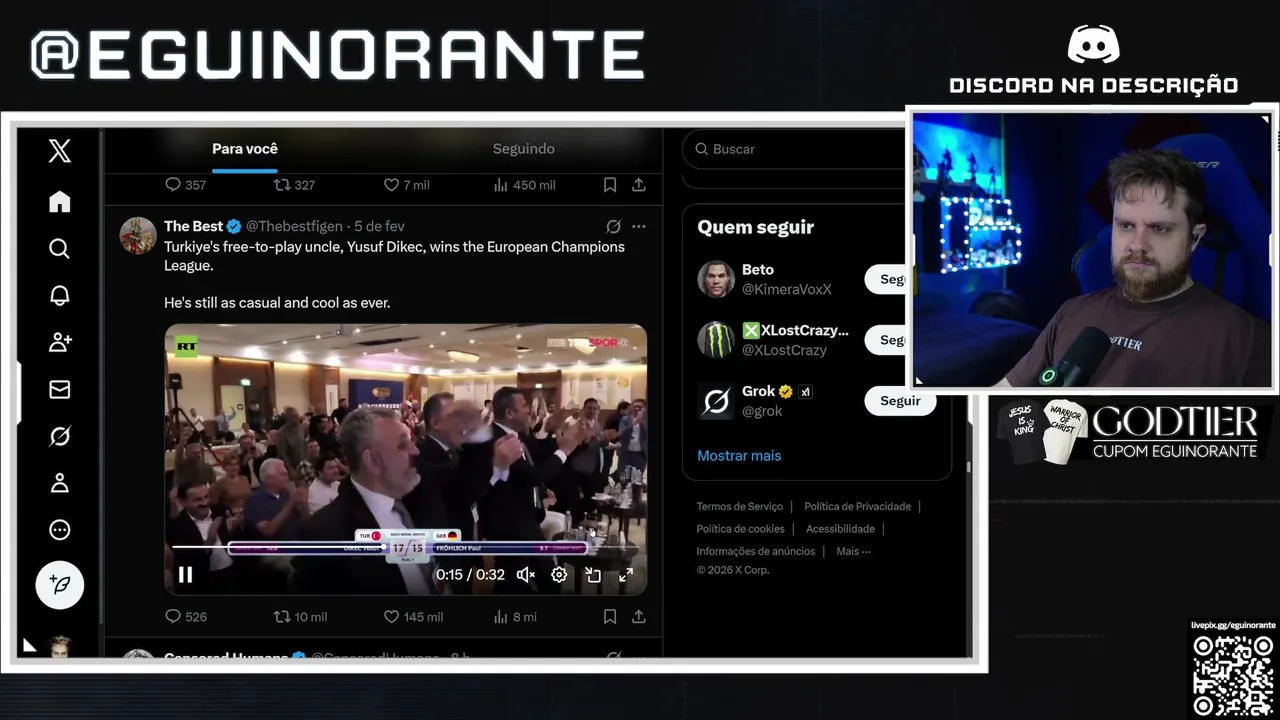
Task: Reply to the post with 357 comments
Action: point(185,185)
